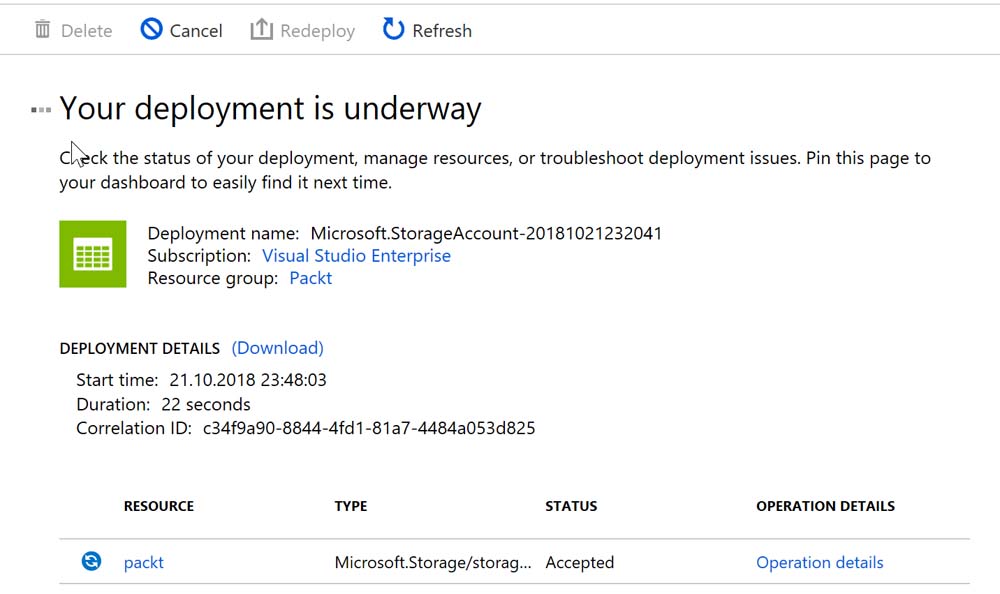1000x594 pixels.
Task: Click the Download deployment details link
Action: coord(277,348)
